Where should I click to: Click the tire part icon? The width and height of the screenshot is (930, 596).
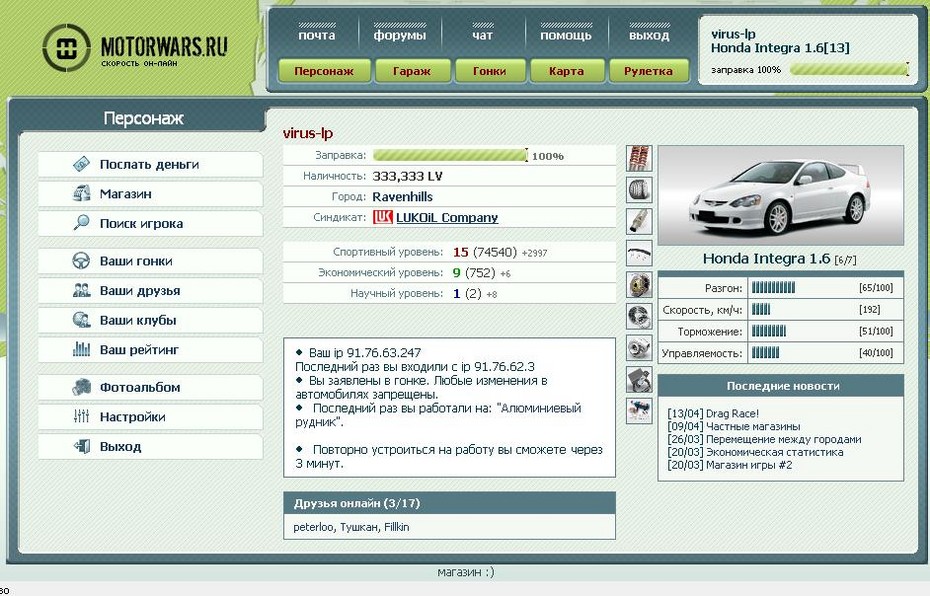point(639,190)
